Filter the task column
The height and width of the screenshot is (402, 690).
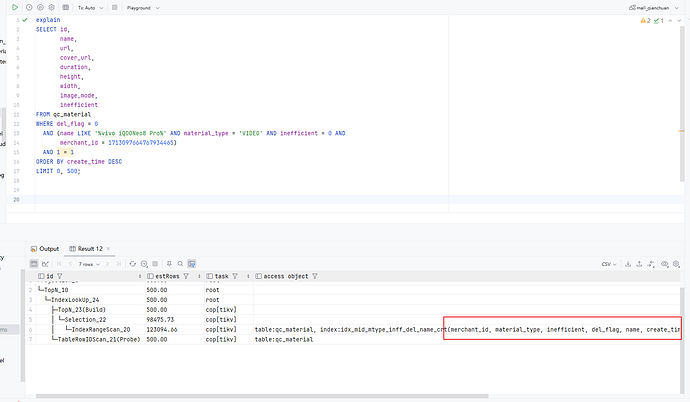pyautogui.click(x=235, y=276)
